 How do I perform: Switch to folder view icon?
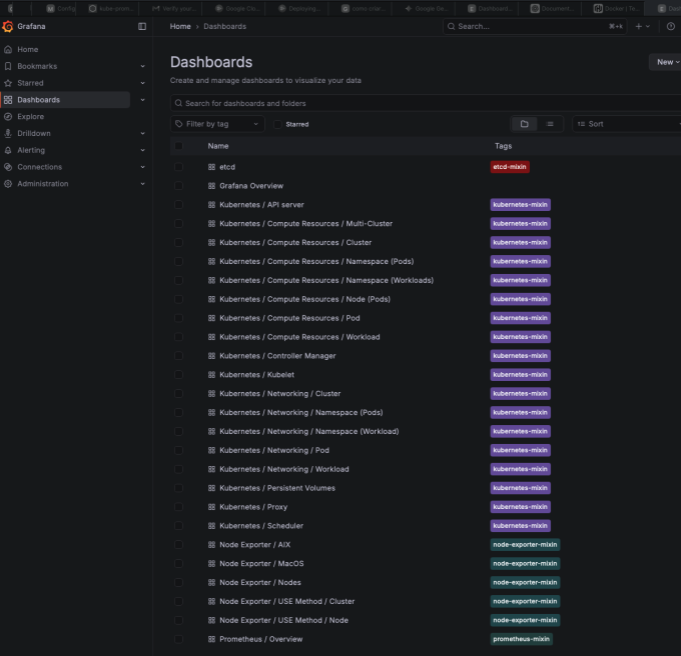(524, 124)
